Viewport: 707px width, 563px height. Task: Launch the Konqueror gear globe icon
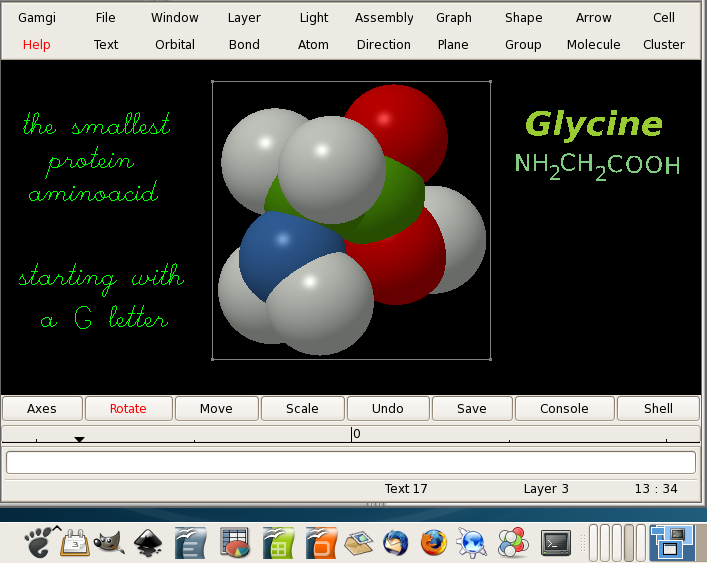coord(472,542)
